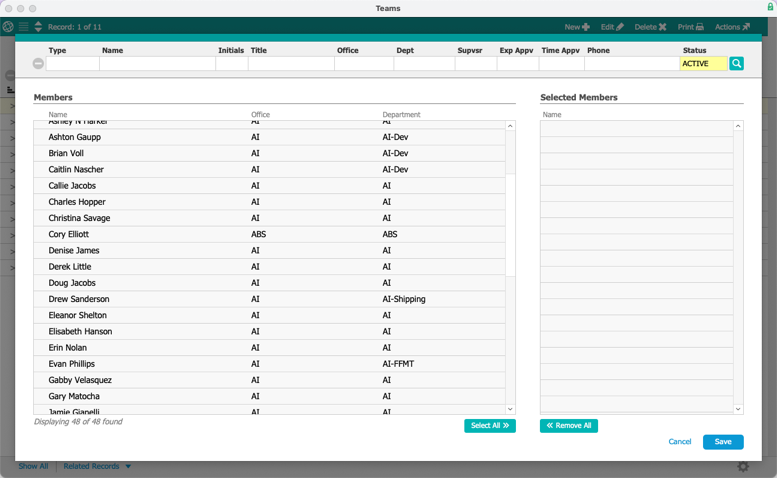Viewport: 777px width, 478px height.
Task: Click the Members Name column header
Action: [57, 114]
